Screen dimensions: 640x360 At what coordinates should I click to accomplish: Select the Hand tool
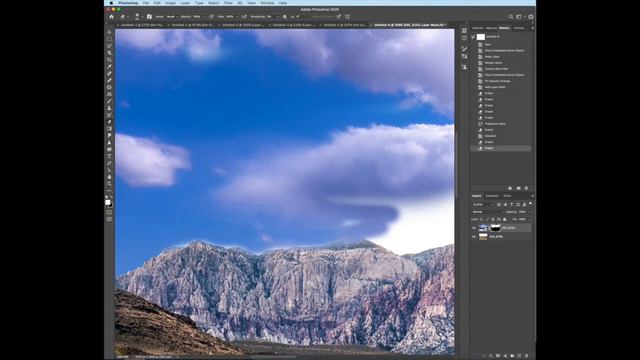109,177
